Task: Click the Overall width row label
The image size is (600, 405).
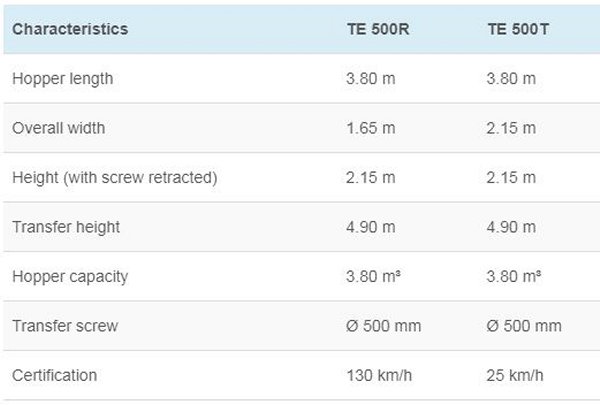Action: (58, 128)
